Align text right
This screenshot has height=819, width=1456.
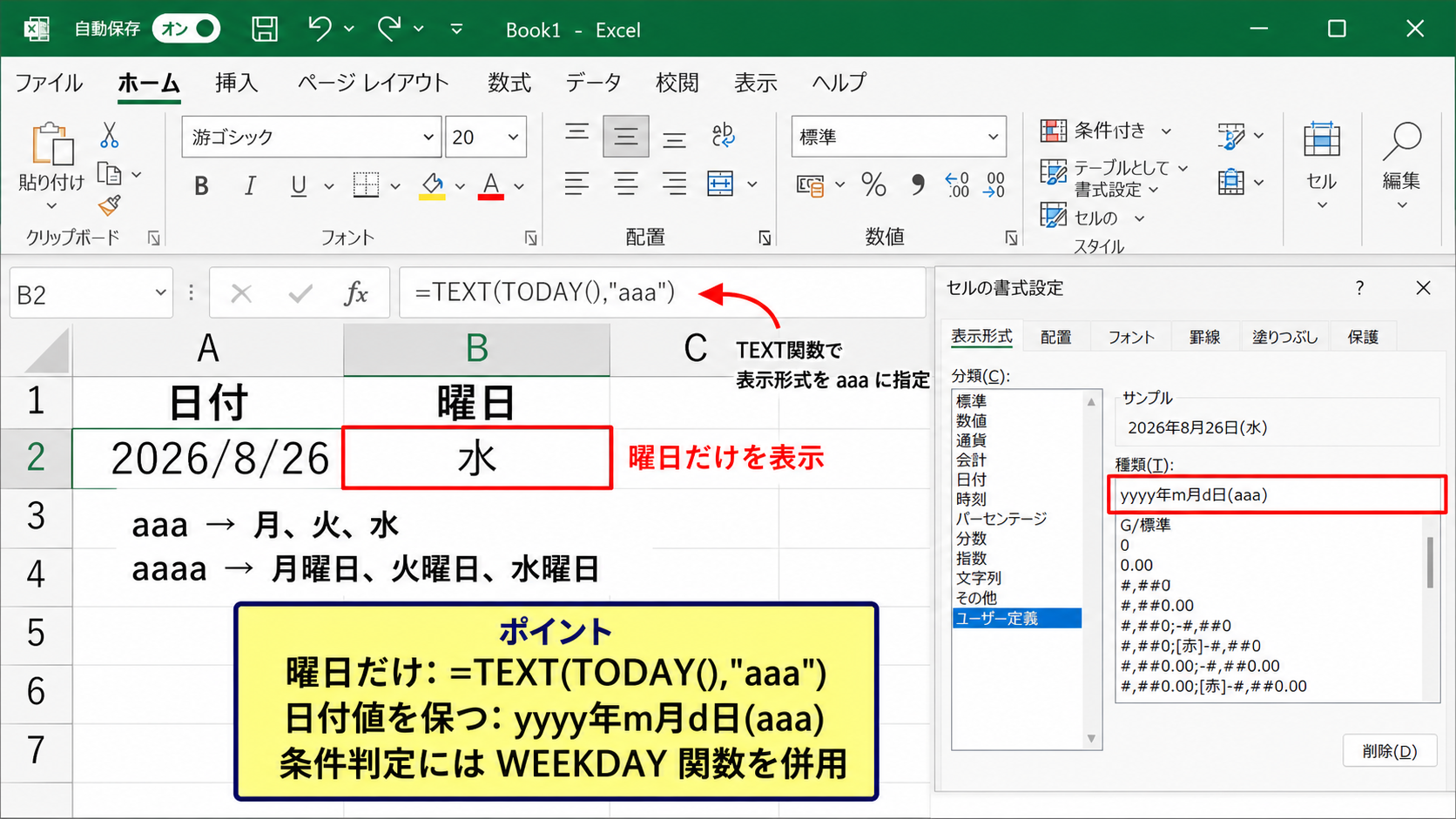674,184
